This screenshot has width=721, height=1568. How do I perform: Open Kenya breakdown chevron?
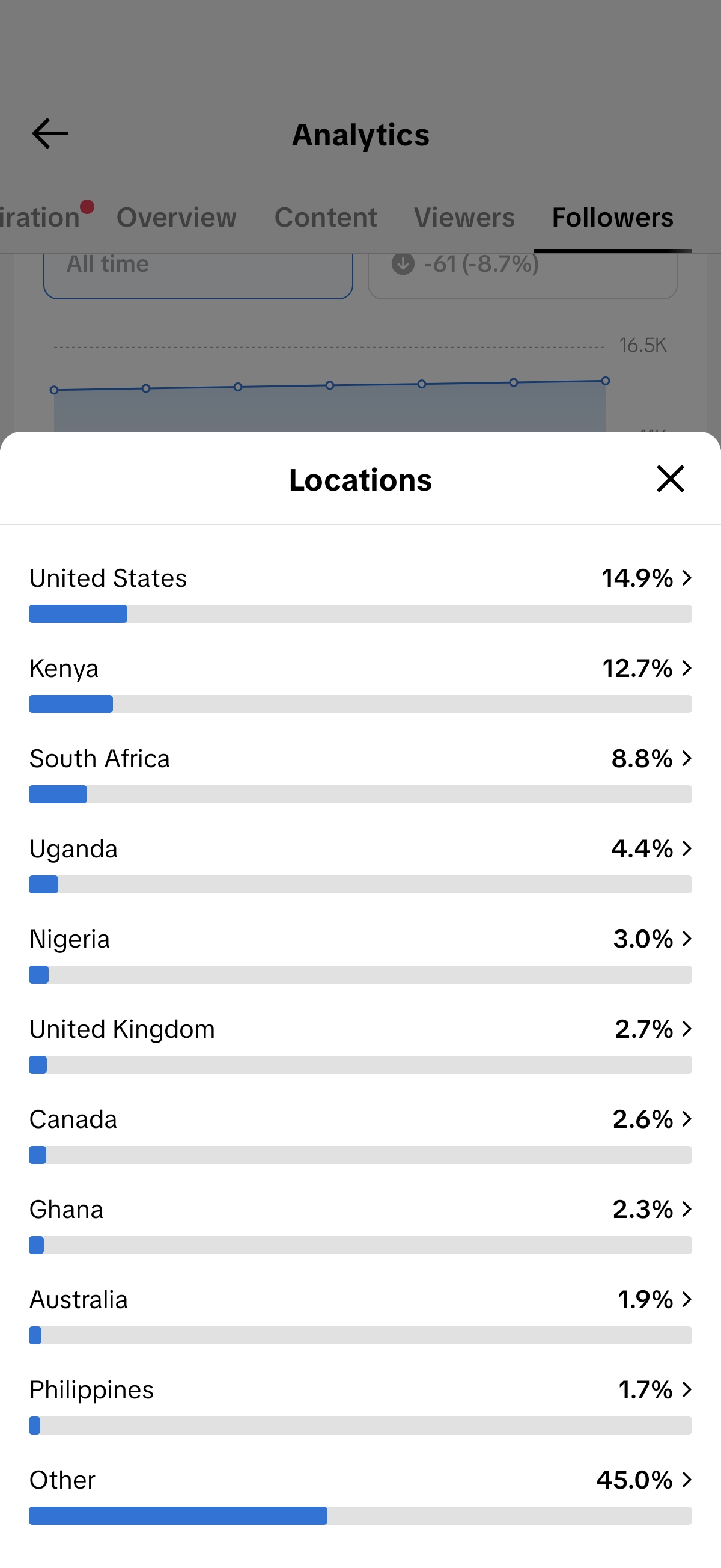[x=687, y=668]
